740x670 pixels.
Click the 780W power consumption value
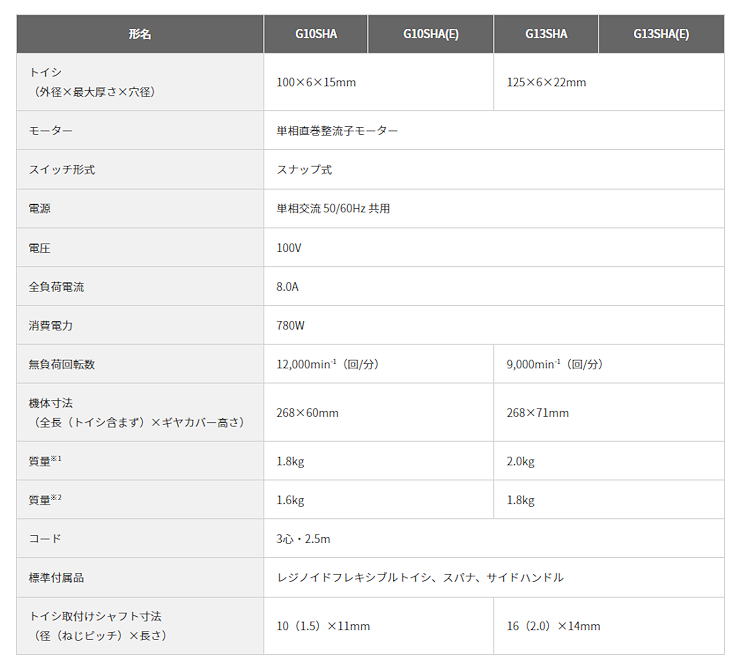pos(291,326)
